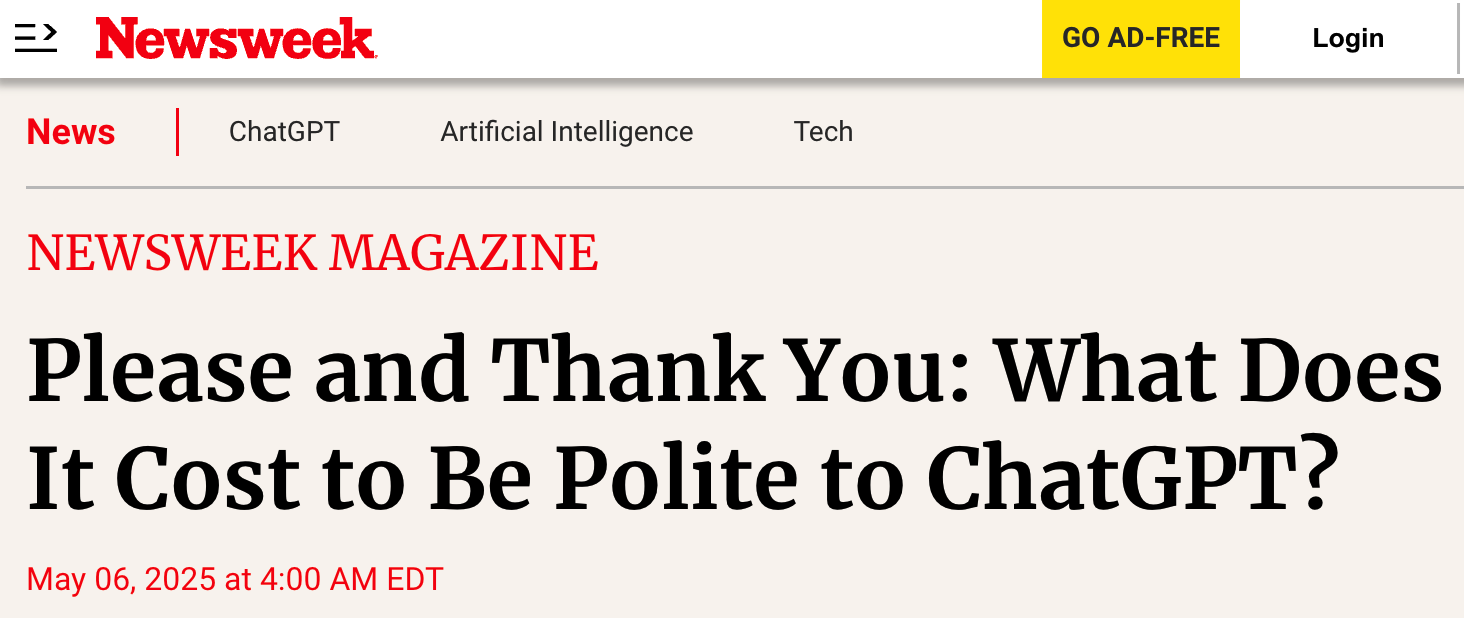The image size is (1464, 618).
Task: Click the word ChatGPT in the headline
Action: click(x=1132, y=477)
